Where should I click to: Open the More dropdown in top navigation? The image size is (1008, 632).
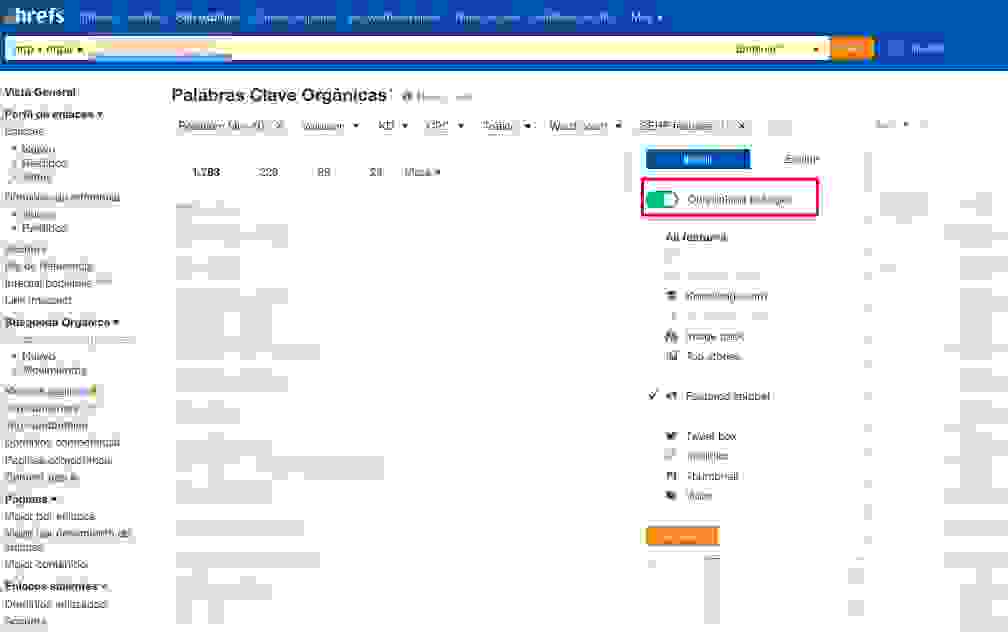pyautogui.click(x=646, y=18)
